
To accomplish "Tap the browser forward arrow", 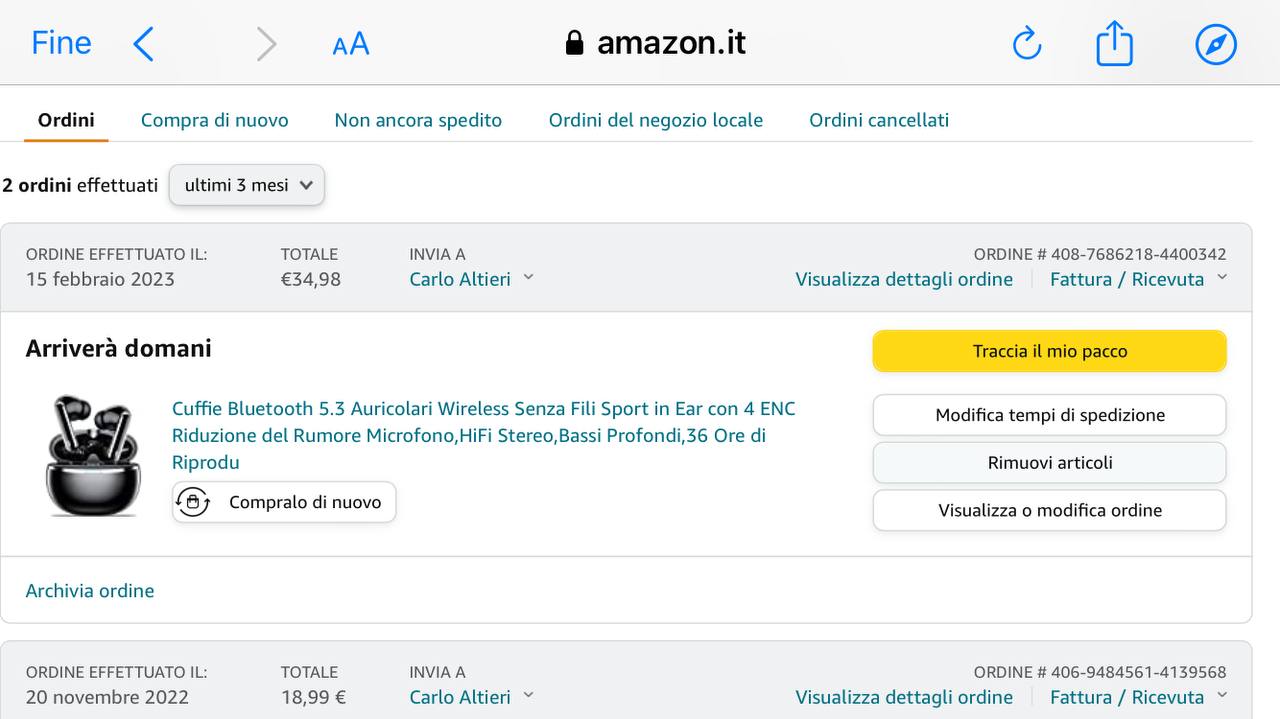I will 265,44.
